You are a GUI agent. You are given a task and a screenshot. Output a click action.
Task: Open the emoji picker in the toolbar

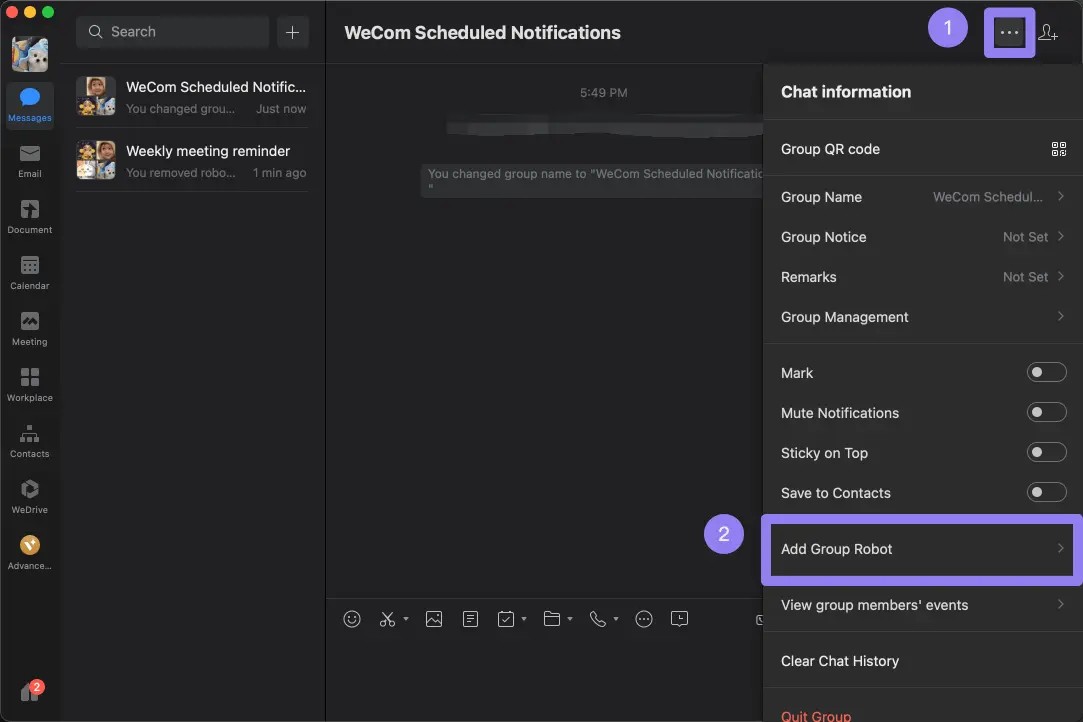352,619
